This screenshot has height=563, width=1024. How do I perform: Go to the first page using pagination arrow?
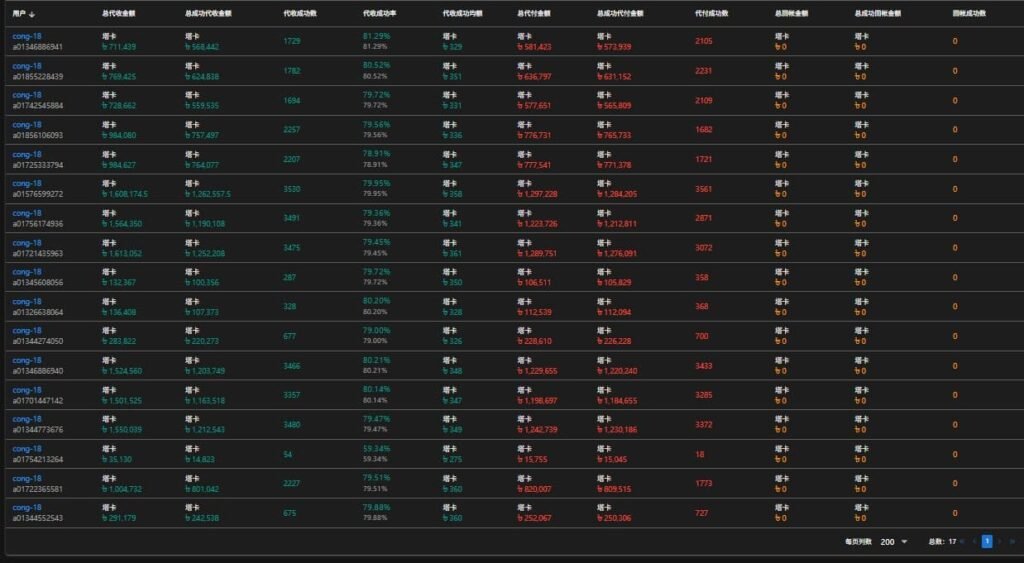pyautogui.click(x=963, y=541)
